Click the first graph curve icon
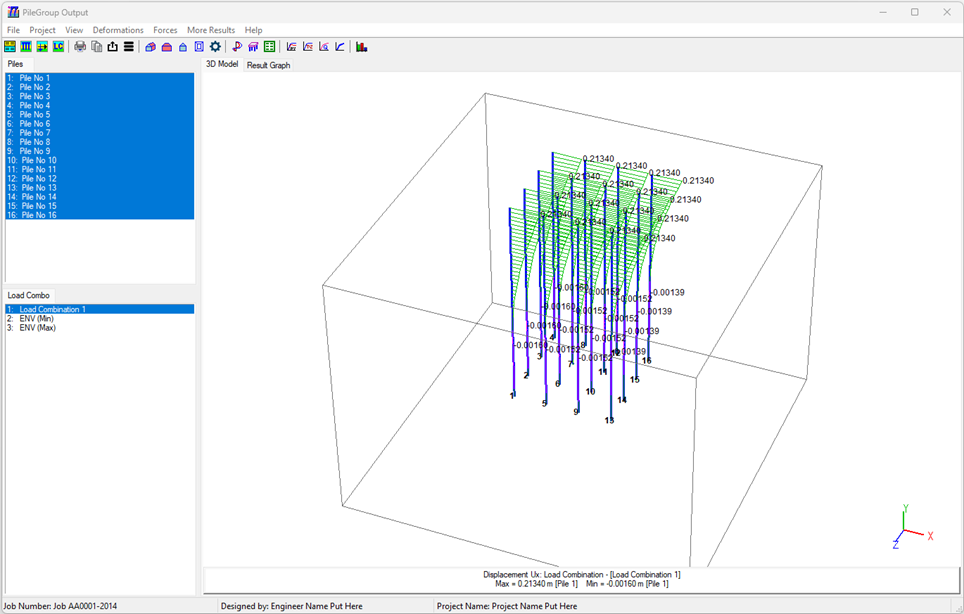 [291, 47]
